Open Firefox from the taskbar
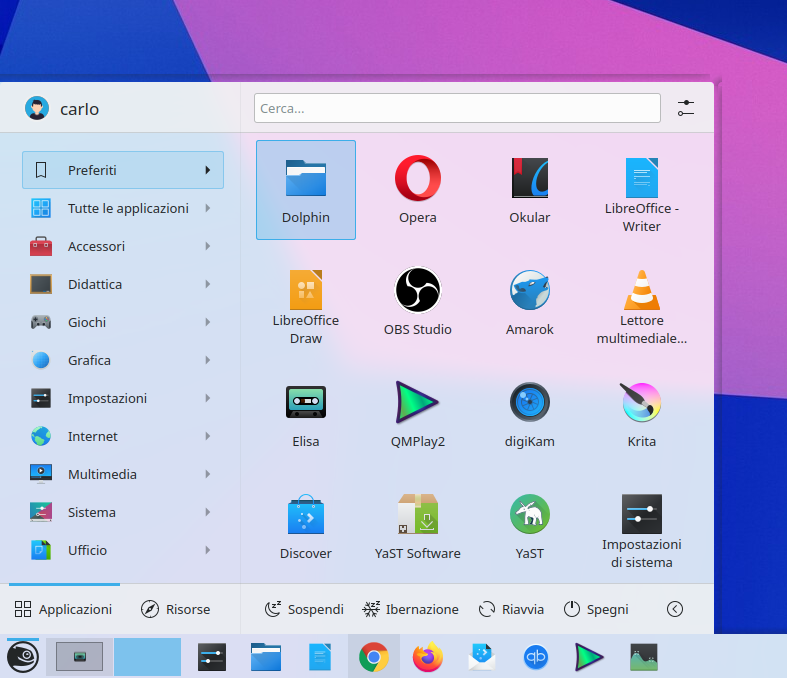This screenshot has height=678, width=787. (428, 656)
